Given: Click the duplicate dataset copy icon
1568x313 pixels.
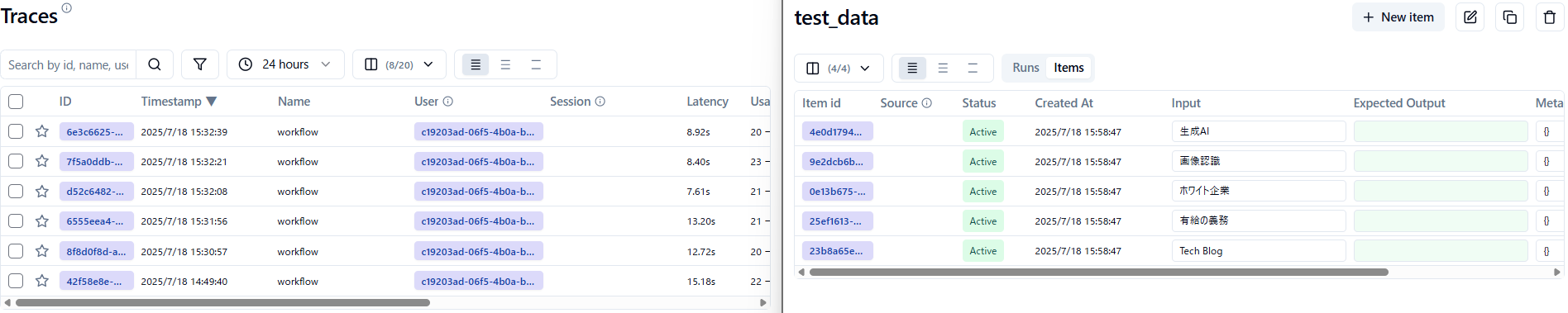Looking at the screenshot, I should pos(1510,17).
